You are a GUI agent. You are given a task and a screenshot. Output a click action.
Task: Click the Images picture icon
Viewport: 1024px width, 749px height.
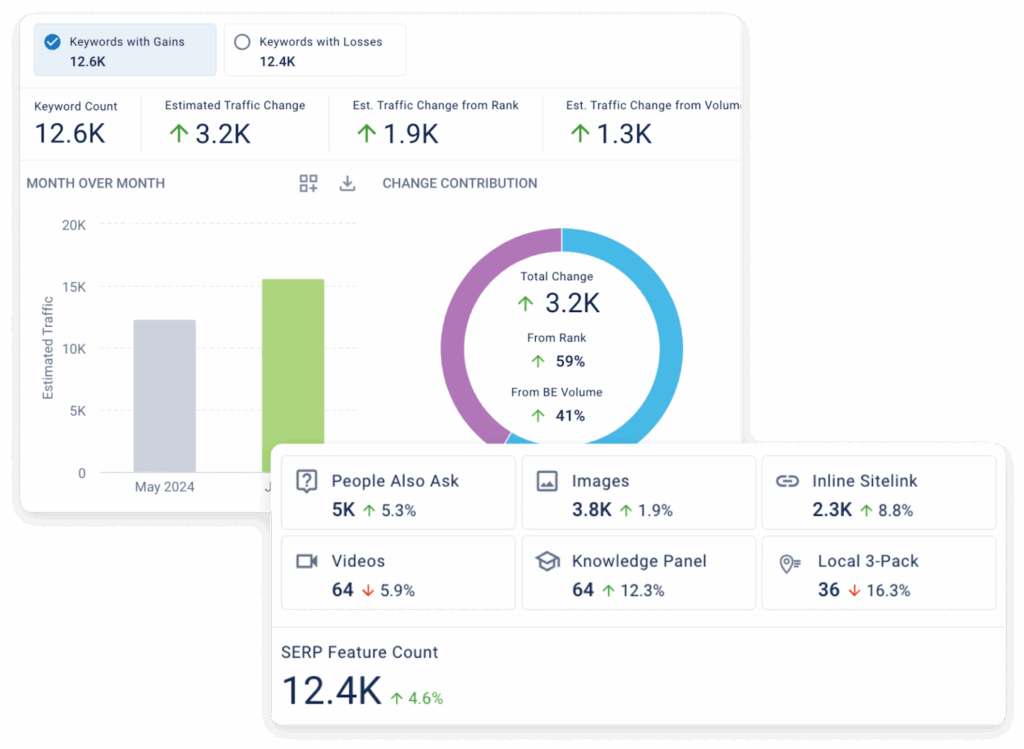coord(547,481)
